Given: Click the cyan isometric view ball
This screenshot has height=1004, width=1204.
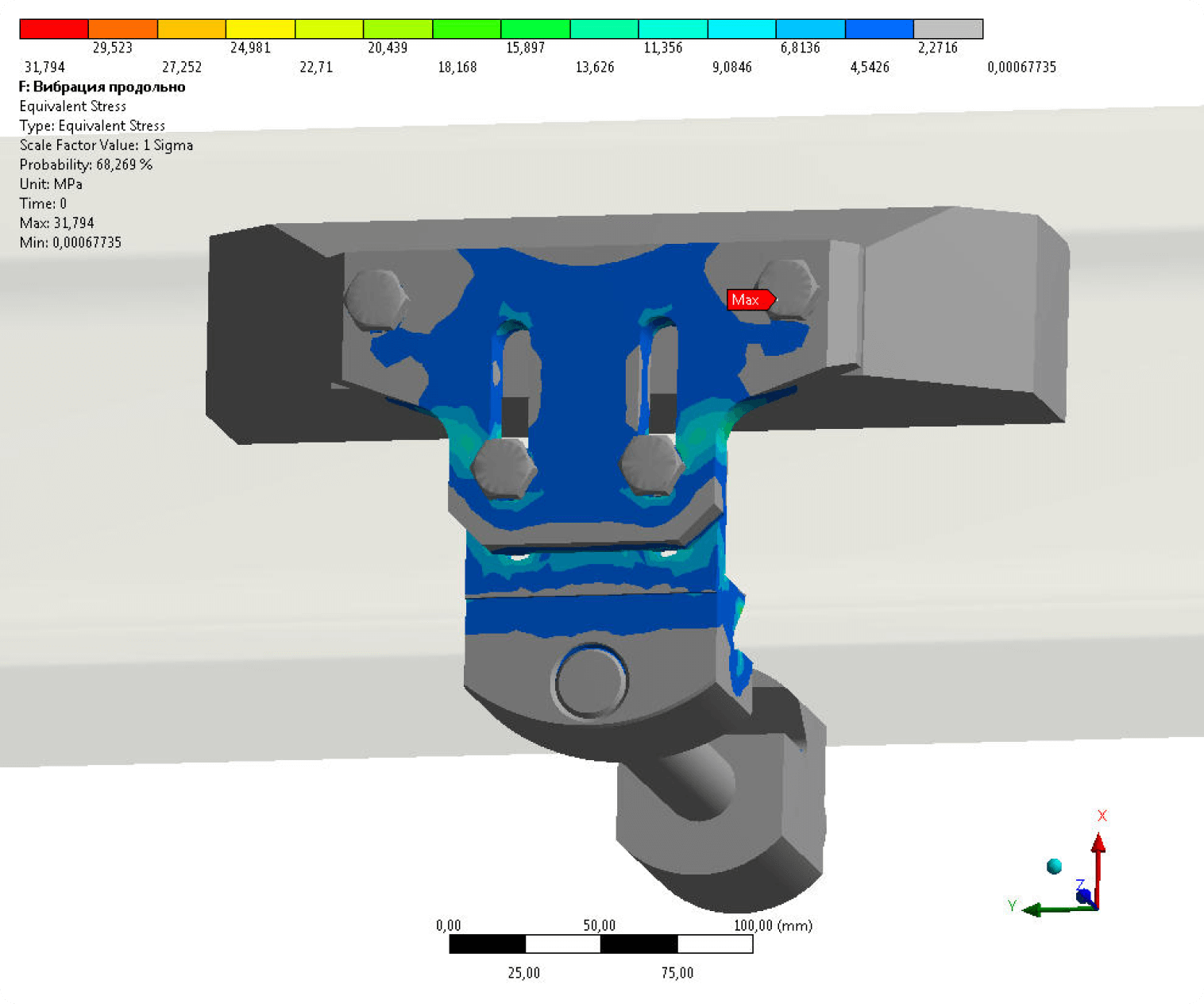Looking at the screenshot, I should [1054, 866].
